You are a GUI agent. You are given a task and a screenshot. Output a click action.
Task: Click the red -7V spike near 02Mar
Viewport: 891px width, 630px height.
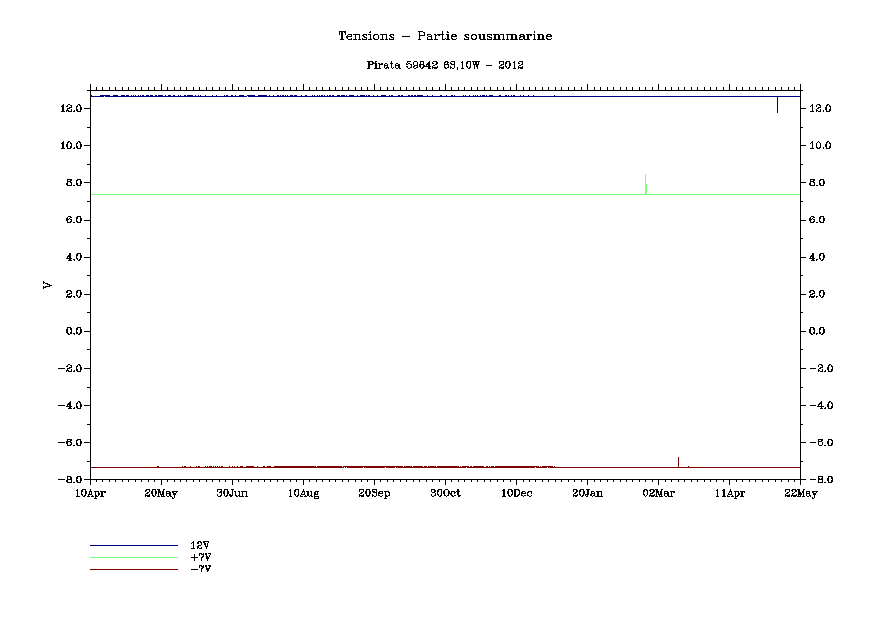click(678, 461)
